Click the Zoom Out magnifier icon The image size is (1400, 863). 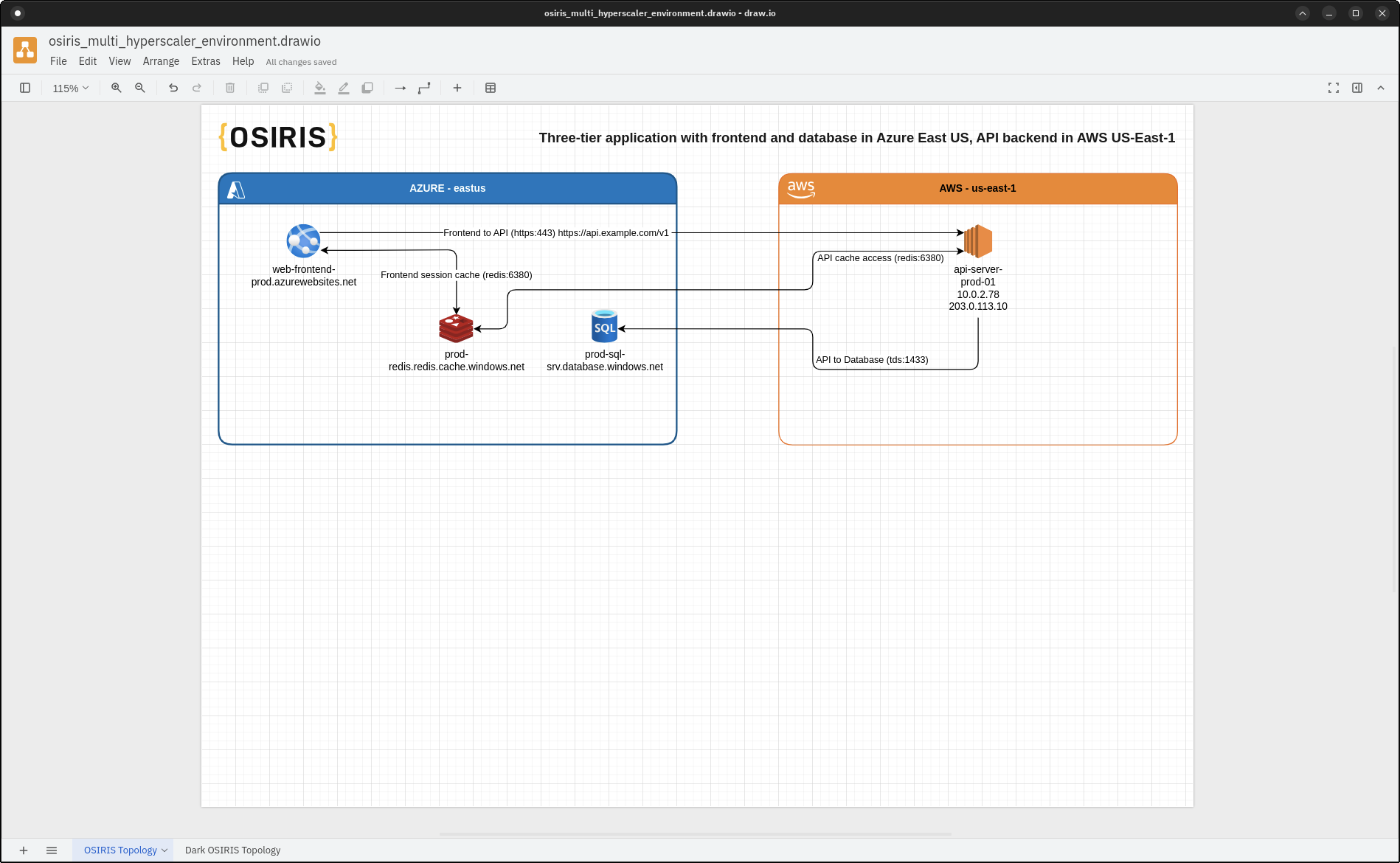140,88
